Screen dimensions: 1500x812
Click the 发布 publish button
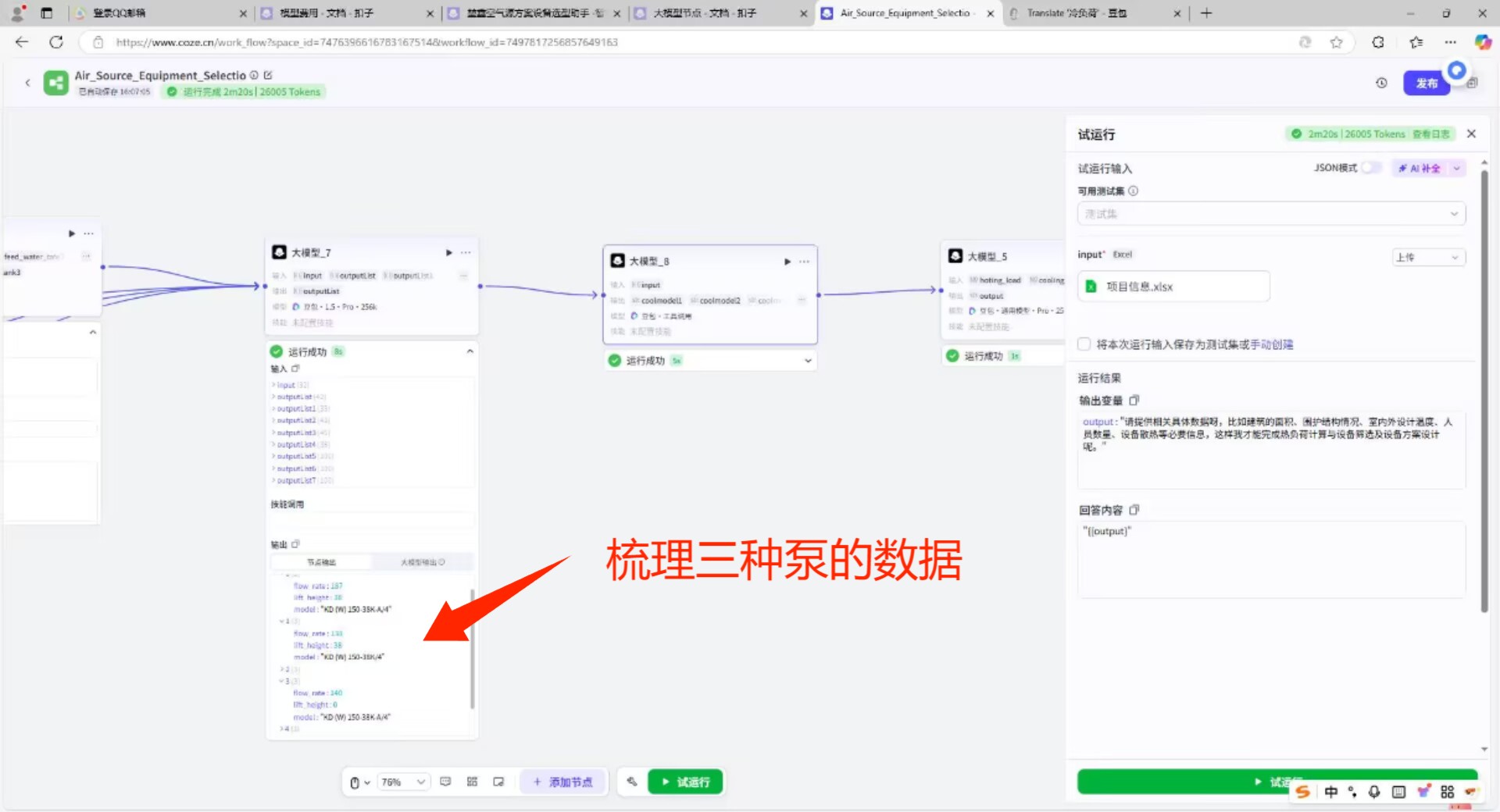click(1427, 83)
